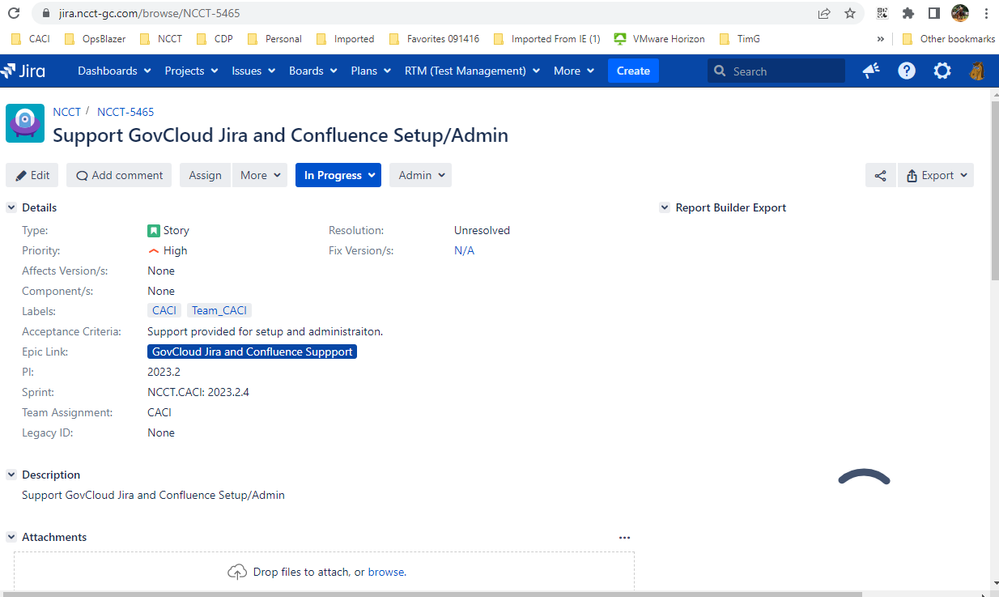
Task: Click the N/A fix version link
Action: (x=464, y=250)
